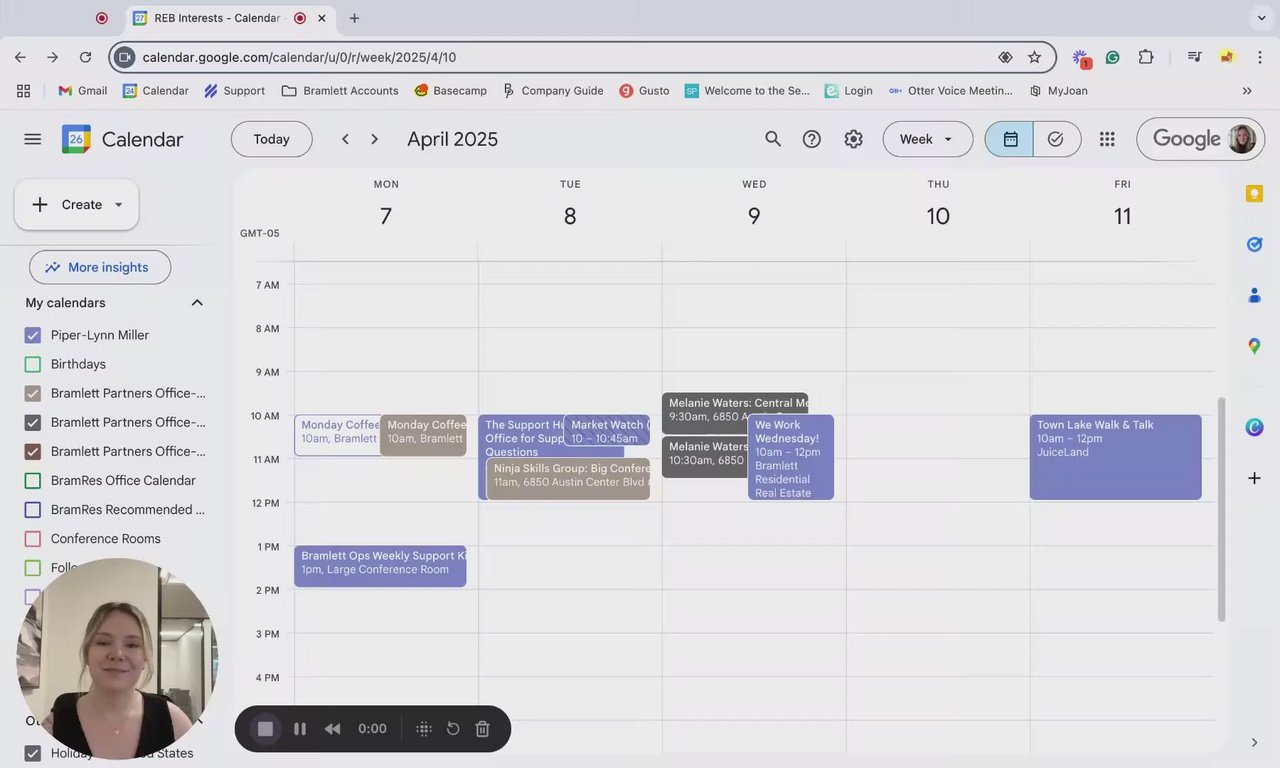
Task: Show more bookmarks chevron
Action: pos(1247,90)
